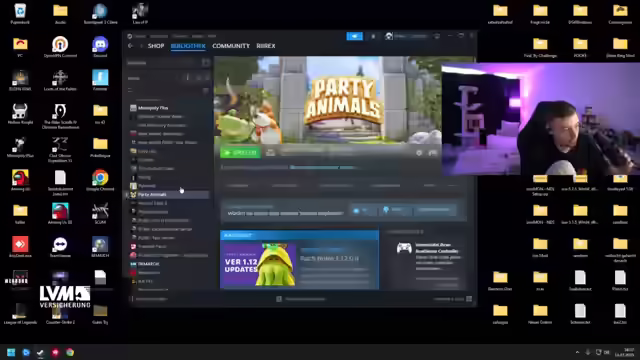Switch to the BIBLIOTHEK tab
Viewport: 640px width, 360px height.
(x=188, y=46)
